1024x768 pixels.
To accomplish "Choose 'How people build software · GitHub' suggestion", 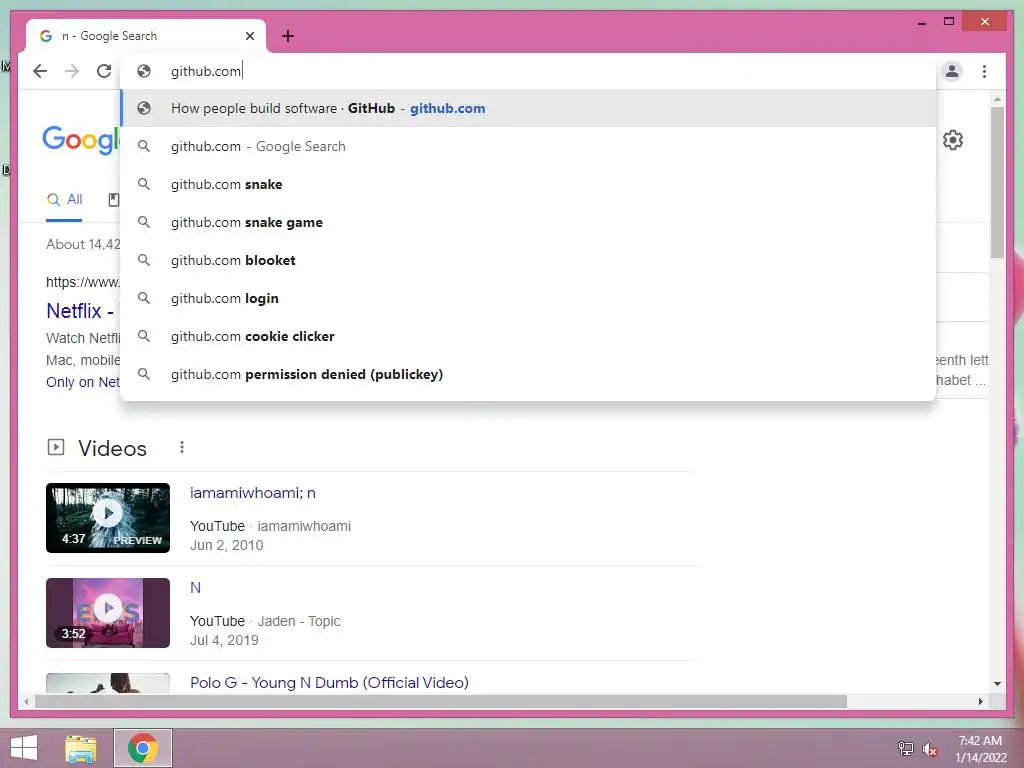I will (x=528, y=108).
